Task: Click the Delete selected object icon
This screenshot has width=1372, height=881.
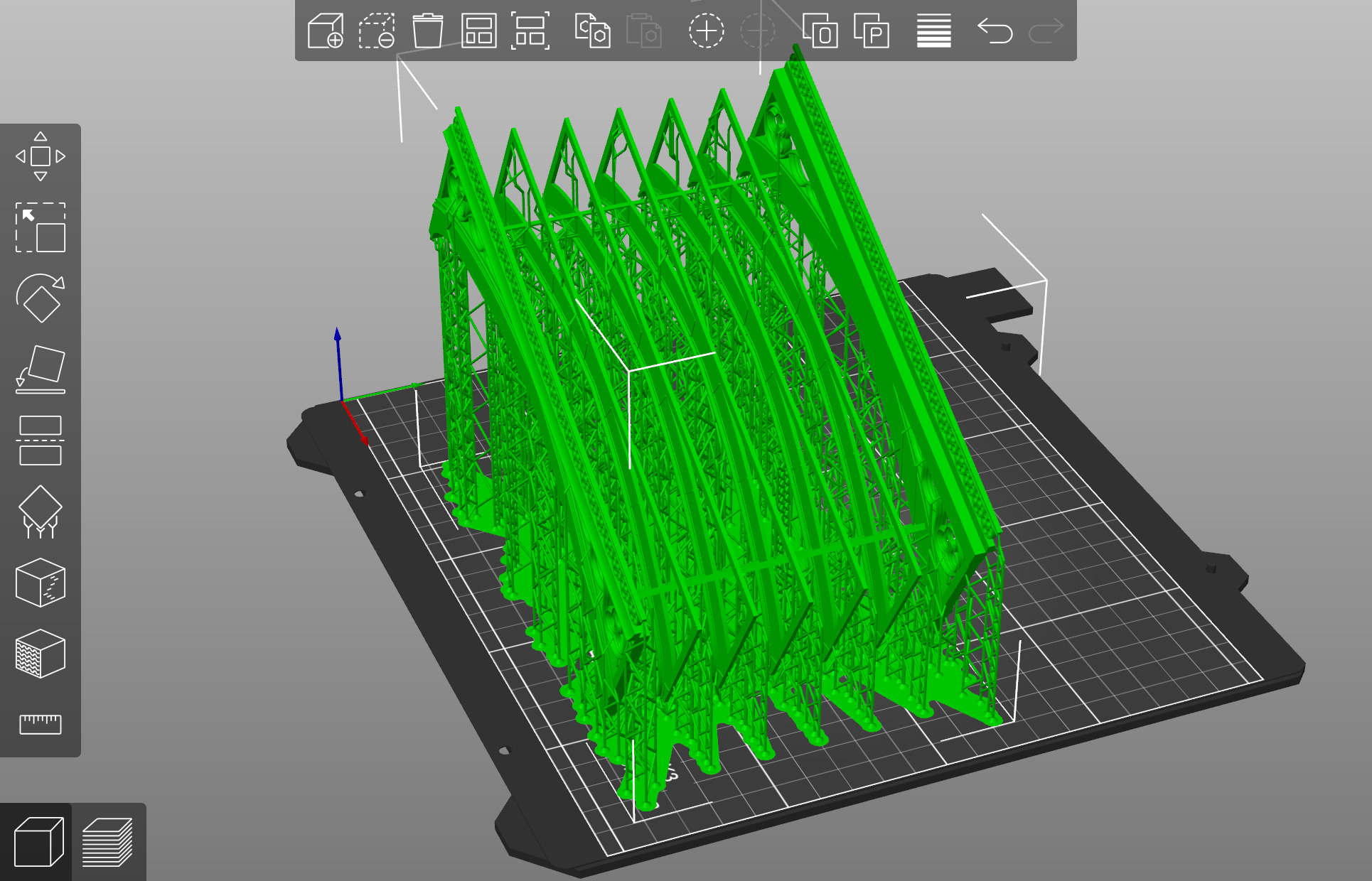Action: point(377,31)
